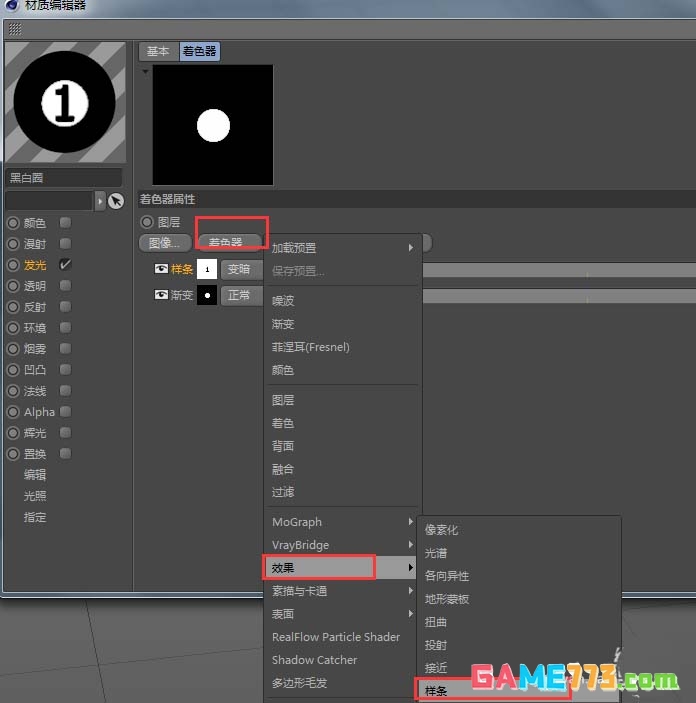Select the 发光 channel radio button

(x=13, y=265)
